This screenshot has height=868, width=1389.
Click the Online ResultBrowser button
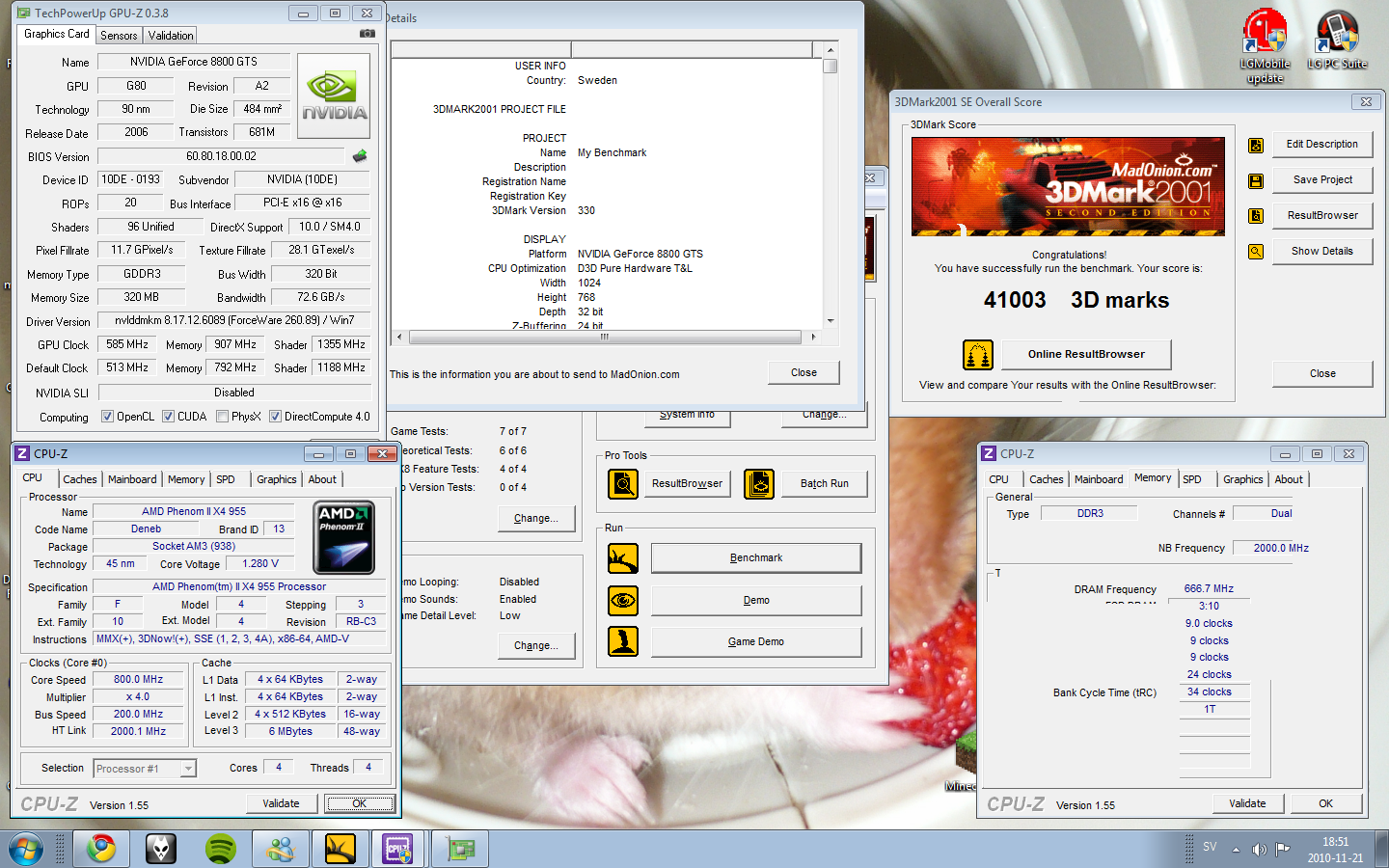click(x=1086, y=354)
